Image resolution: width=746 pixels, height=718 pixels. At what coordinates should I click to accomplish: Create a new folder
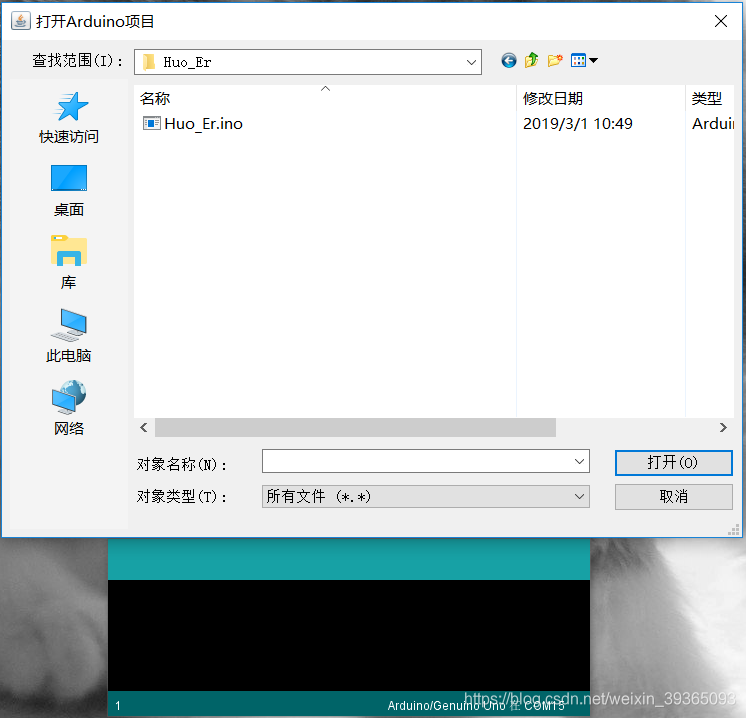pos(555,60)
